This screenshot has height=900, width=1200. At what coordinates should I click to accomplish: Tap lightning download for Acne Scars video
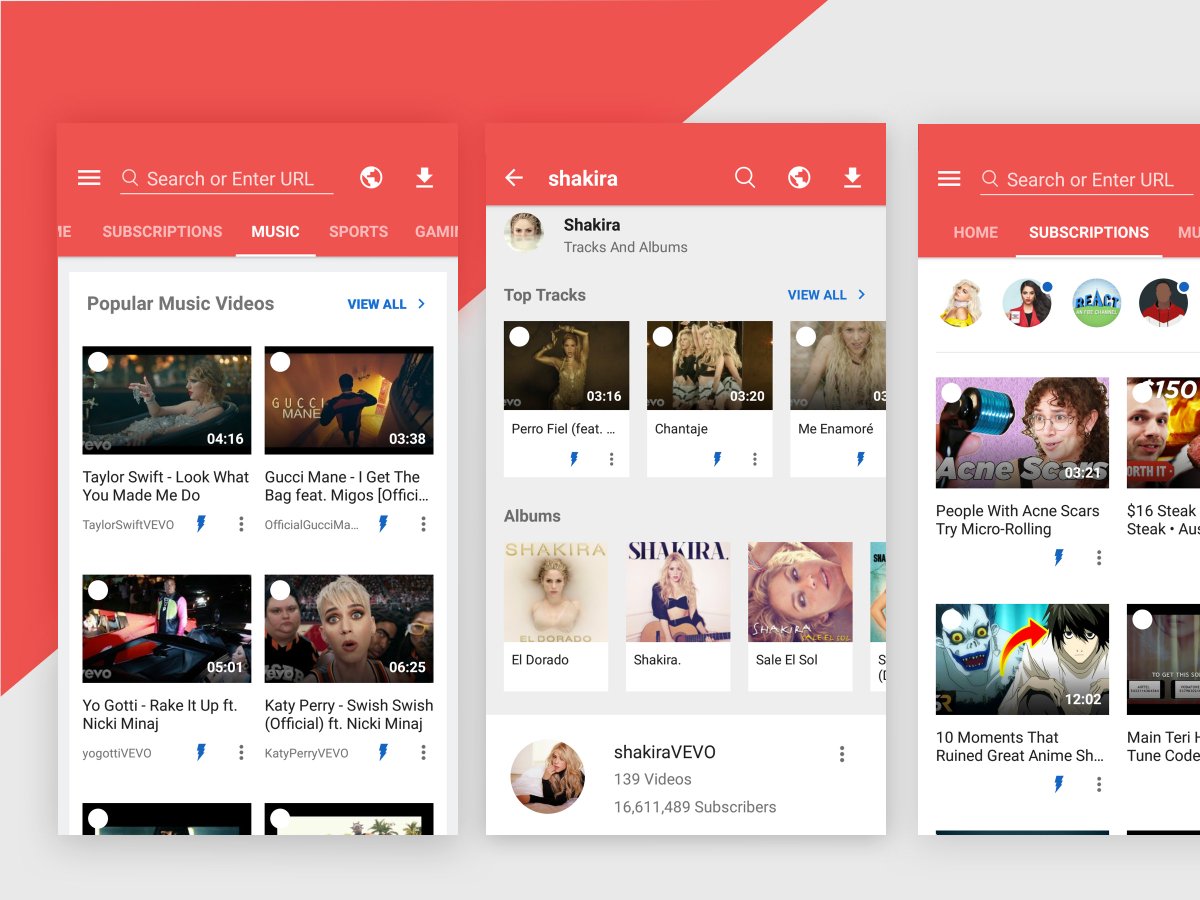coord(1059,557)
